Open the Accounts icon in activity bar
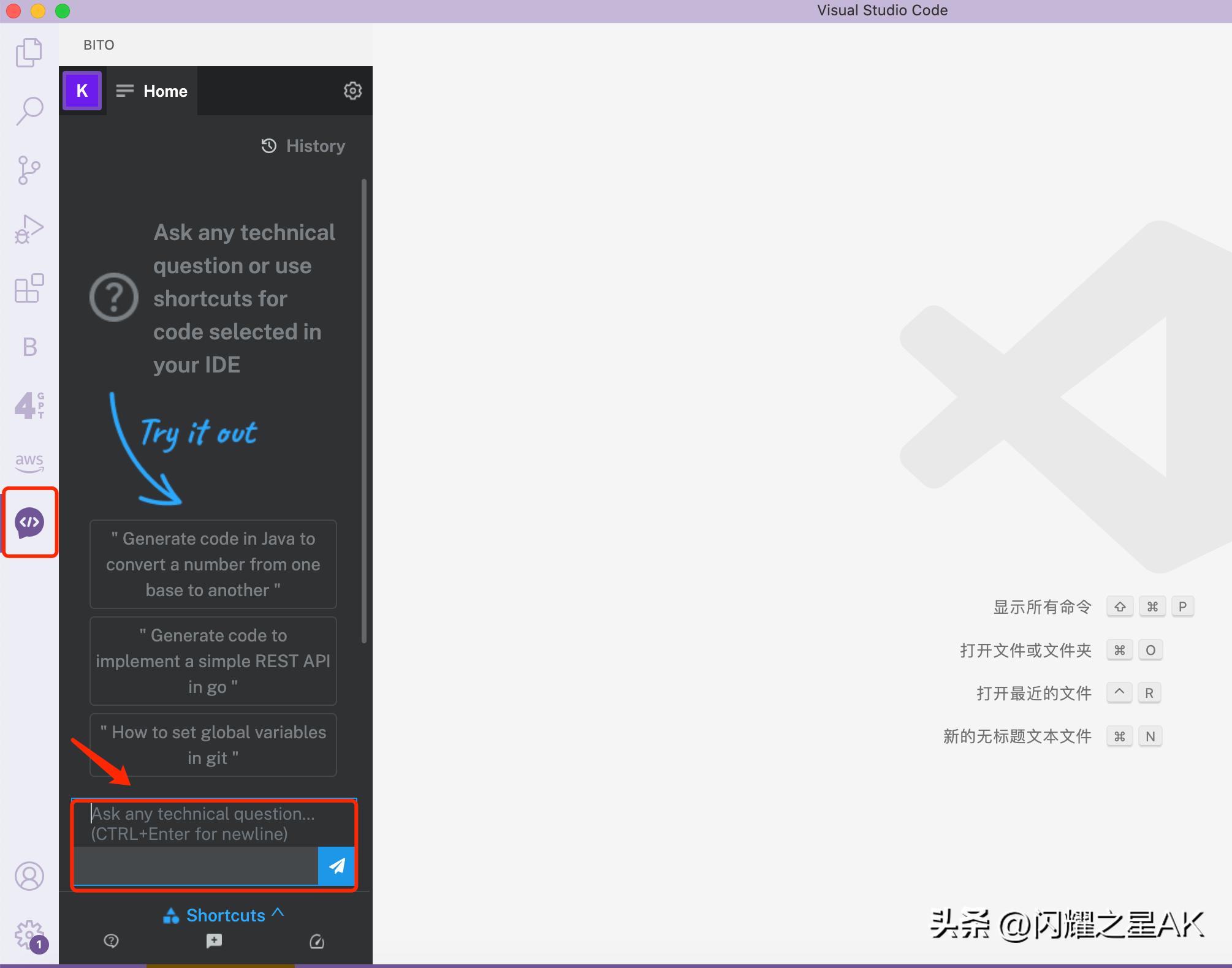The image size is (1232, 968). point(29,876)
